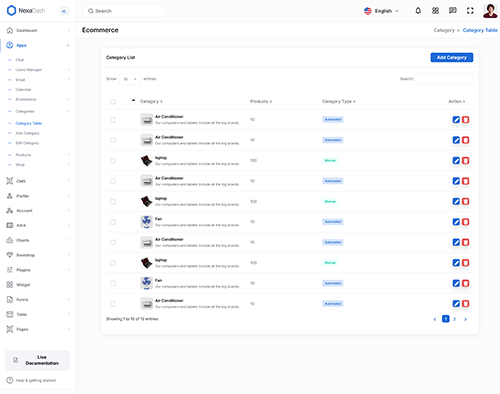This screenshot has height=394, width=500.
Task: Click the Add Category button
Action: [452, 57]
